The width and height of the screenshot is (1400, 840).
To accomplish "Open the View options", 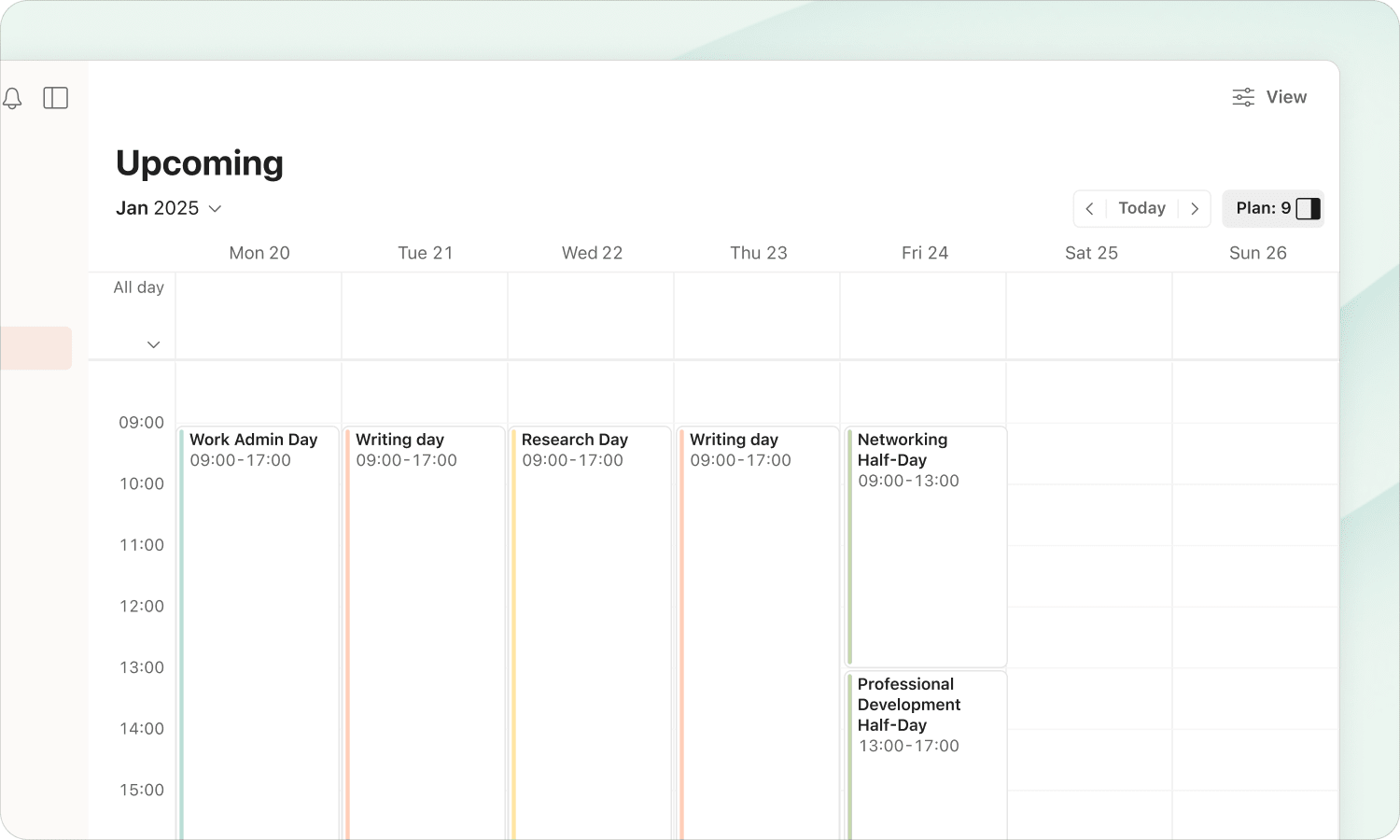I will coord(1269,97).
